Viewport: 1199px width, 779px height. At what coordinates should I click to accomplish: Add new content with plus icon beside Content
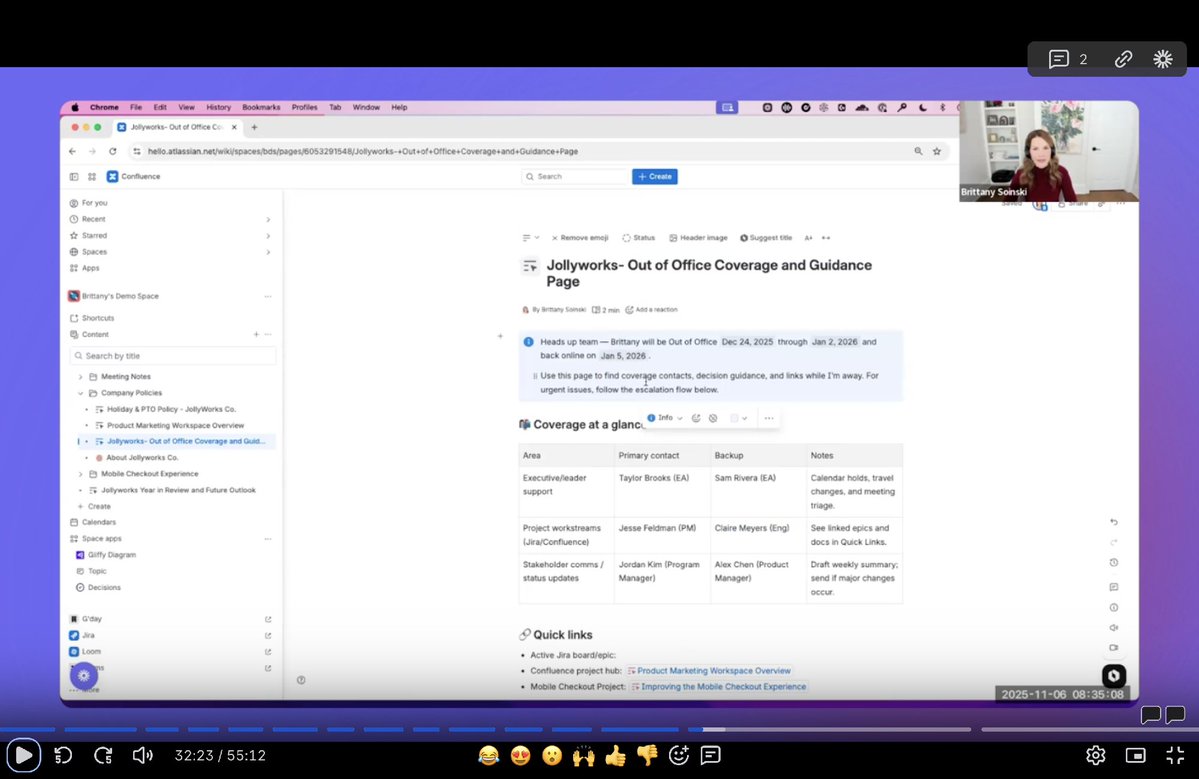click(x=256, y=334)
